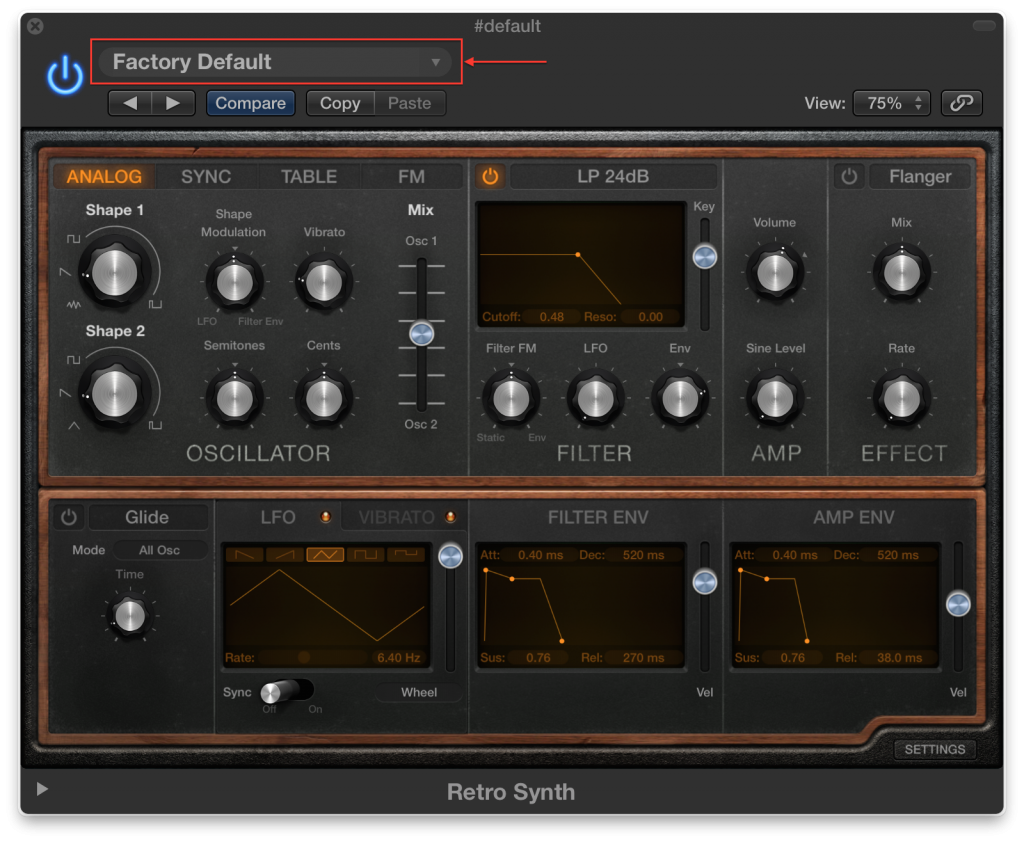Select the descending sawtooth LFO waveform

(245, 555)
